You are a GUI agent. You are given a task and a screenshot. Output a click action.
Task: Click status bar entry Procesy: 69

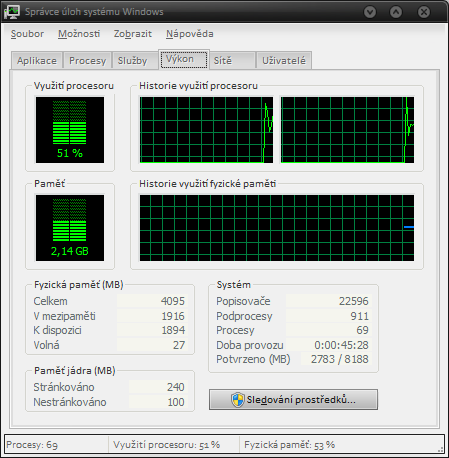[x=32, y=445]
